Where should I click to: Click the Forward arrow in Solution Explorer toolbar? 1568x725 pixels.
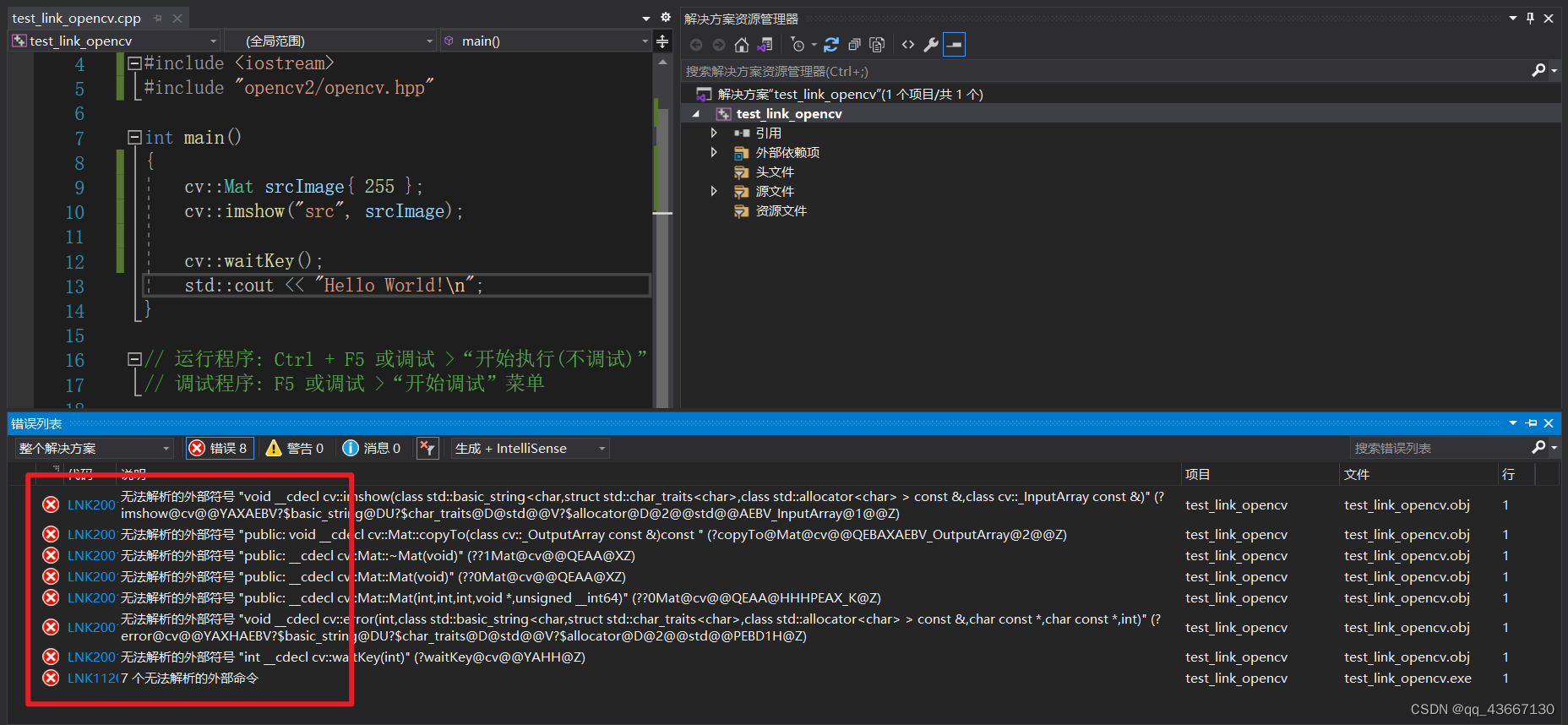pos(719,45)
